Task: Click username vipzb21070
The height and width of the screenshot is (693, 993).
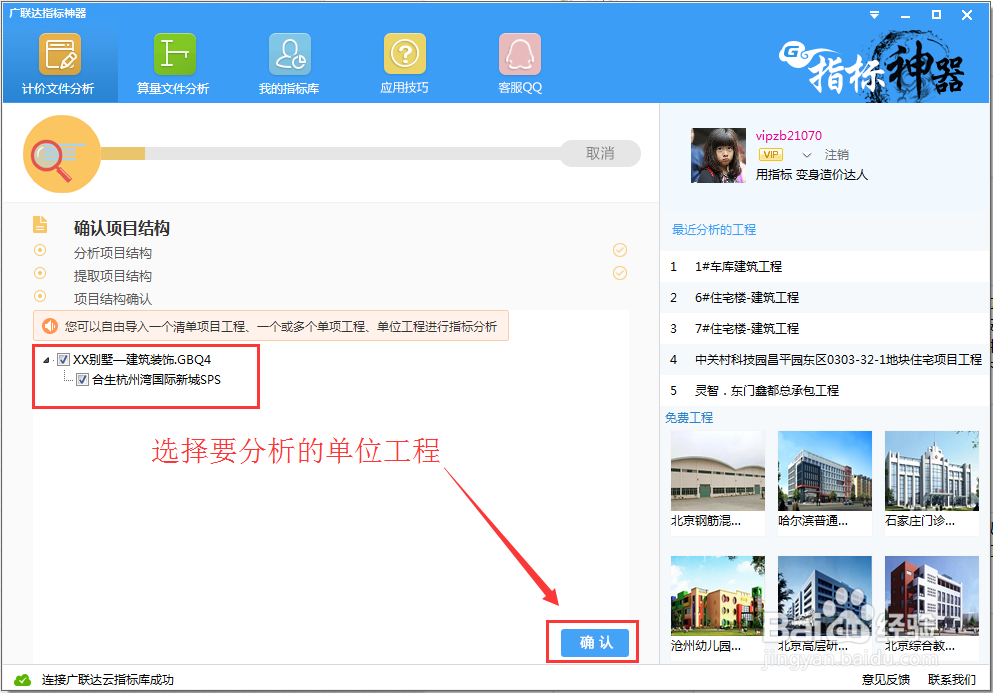Action: tap(788, 136)
